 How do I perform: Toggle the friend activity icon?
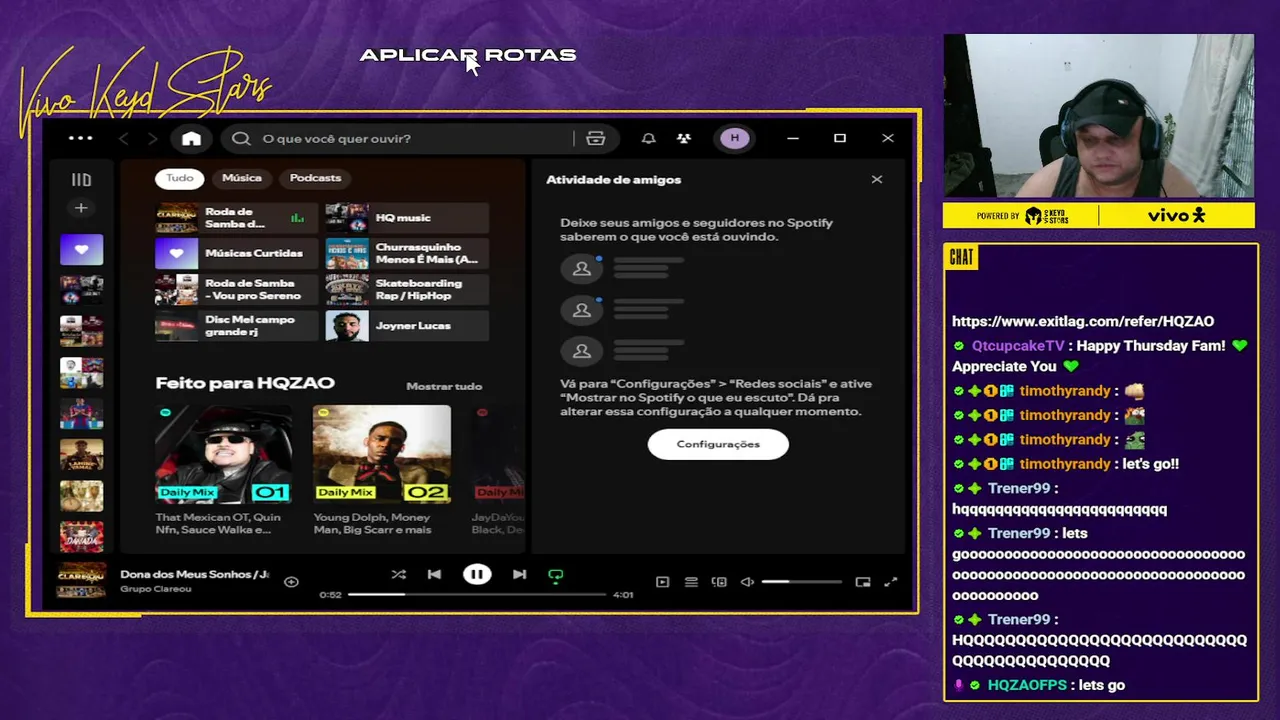tap(684, 138)
